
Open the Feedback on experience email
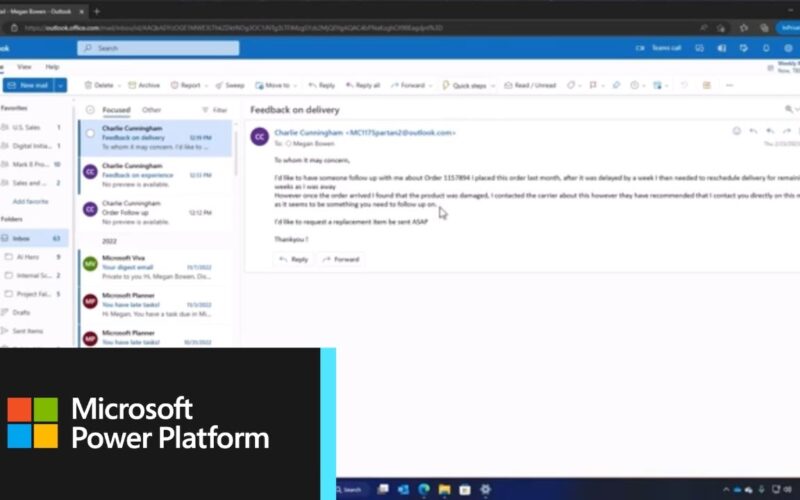[156, 175]
